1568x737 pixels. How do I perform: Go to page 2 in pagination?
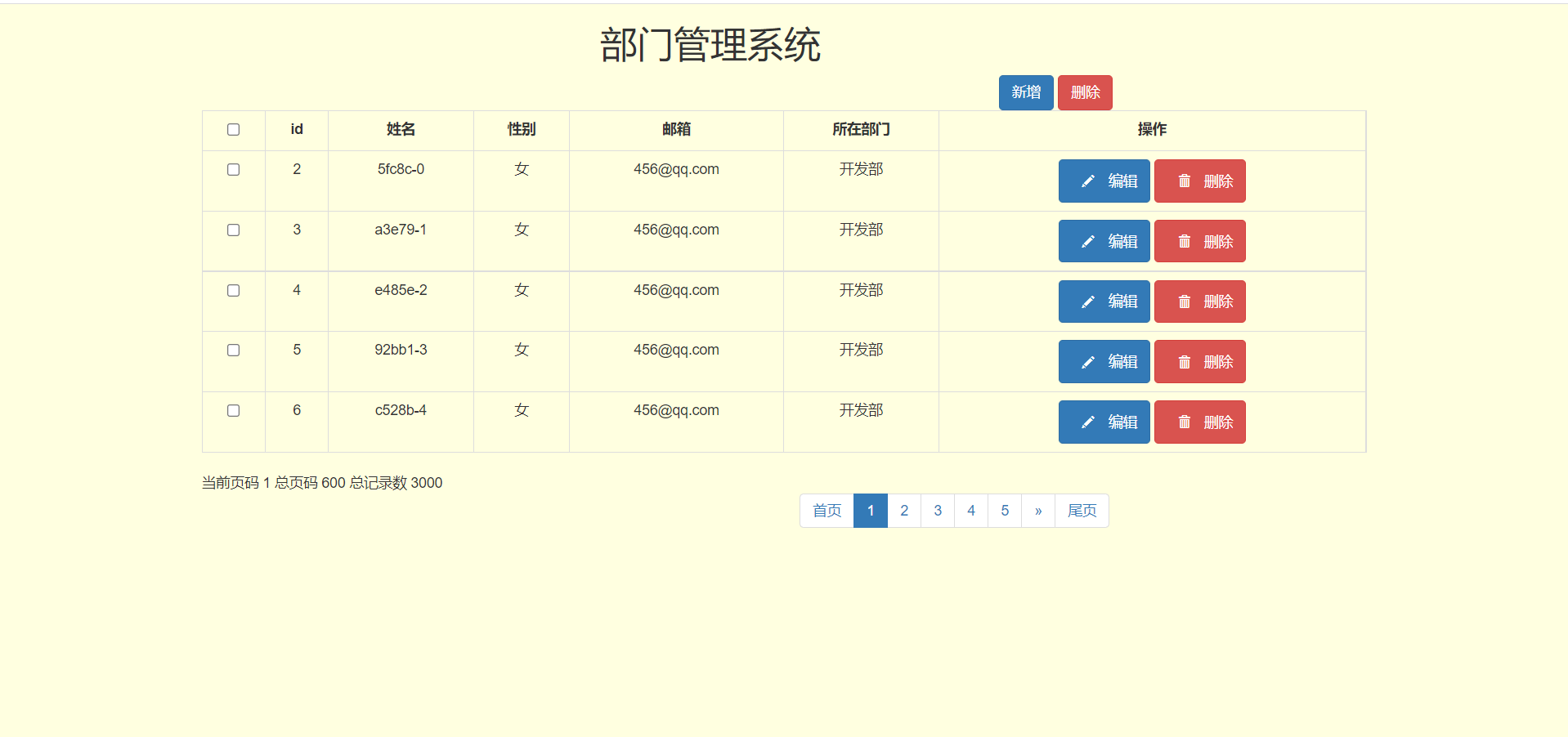pos(904,511)
